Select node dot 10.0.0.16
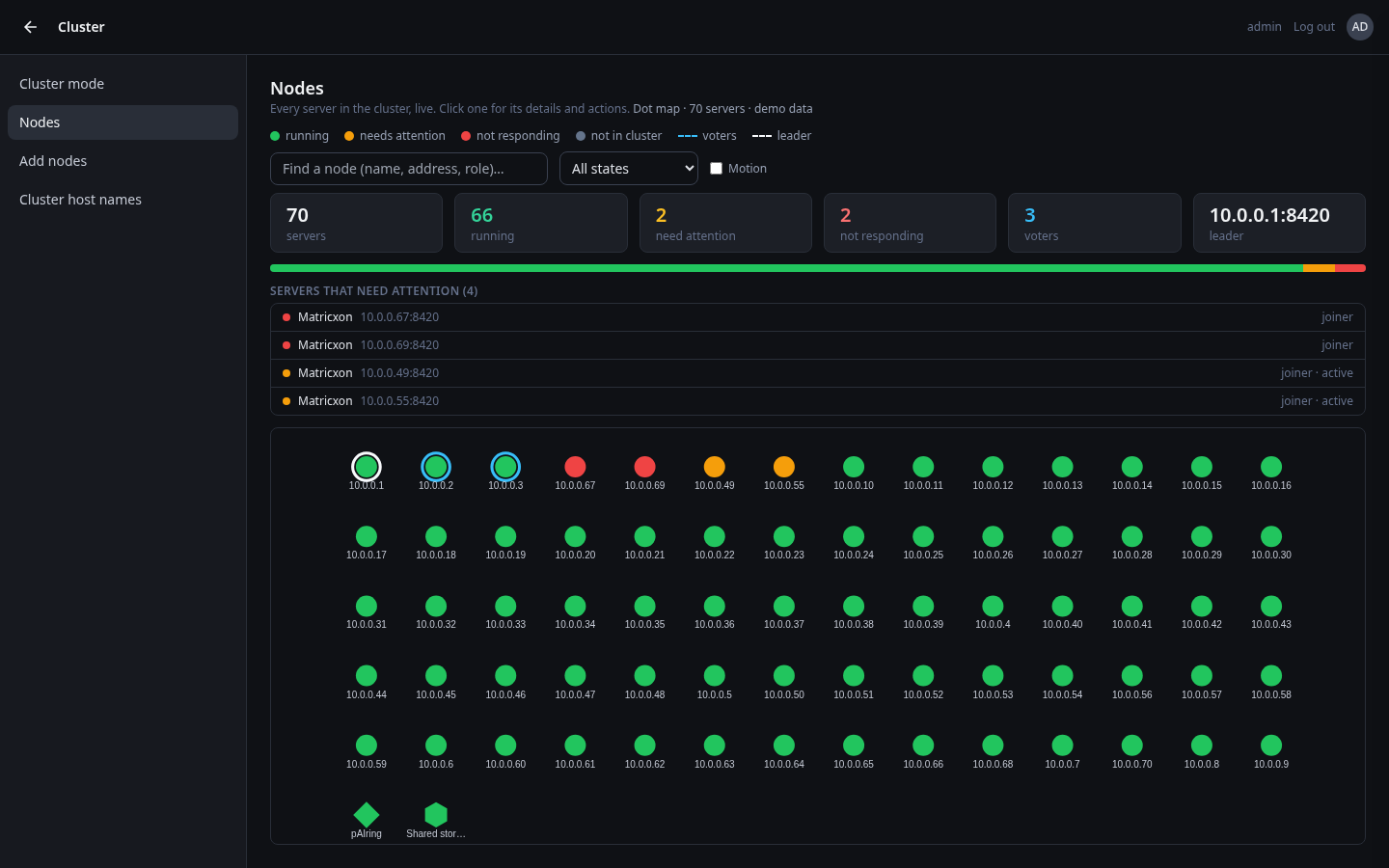Image resolution: width=1389 pixels, height=868 pixels. [x=1271, y=467]
